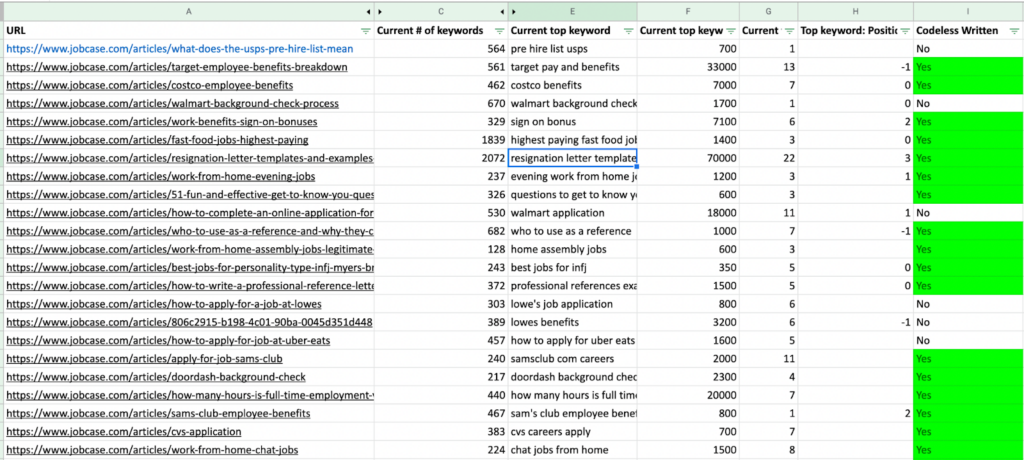
Task: Select the 'costco benefits' keyword cell
Action: pyautogui.click(x=573, y=85)
